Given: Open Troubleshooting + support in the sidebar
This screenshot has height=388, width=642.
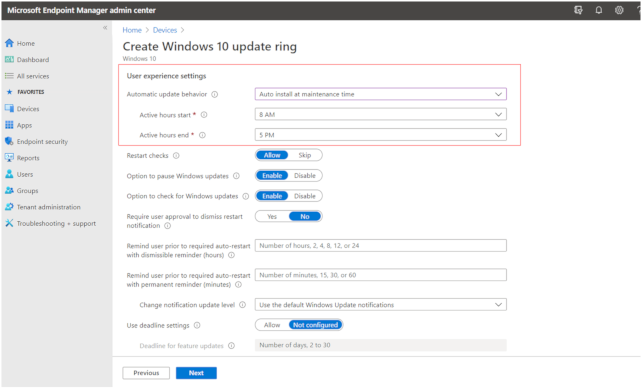Looking at the screenshot, I should (x=50, y=223).
